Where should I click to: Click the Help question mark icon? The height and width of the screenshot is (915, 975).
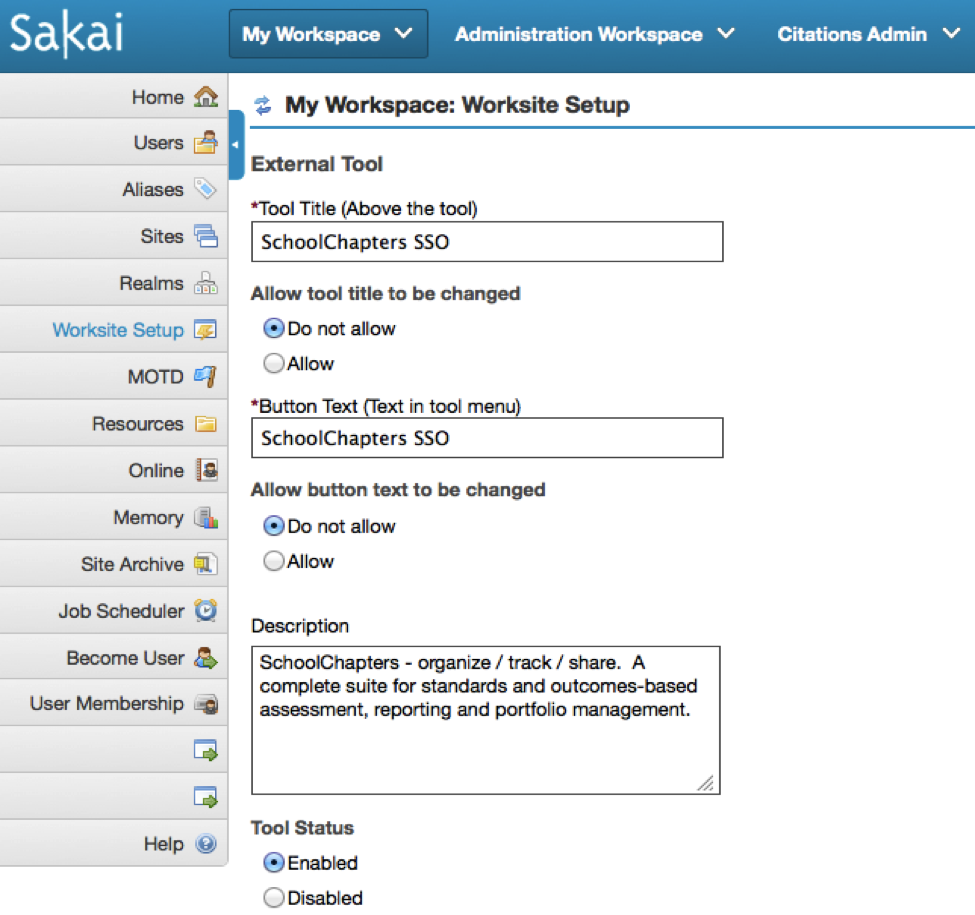(x=206, y=844)
